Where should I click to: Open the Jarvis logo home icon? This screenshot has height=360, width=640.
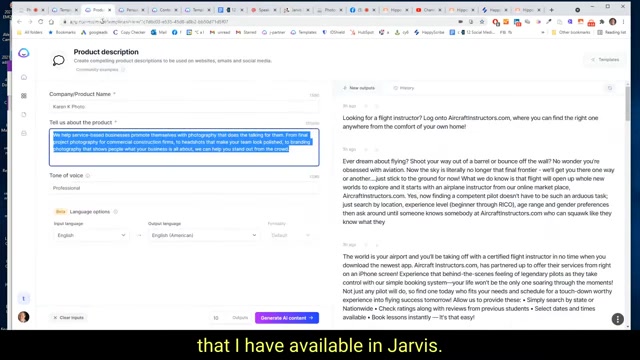pos(24,53)
